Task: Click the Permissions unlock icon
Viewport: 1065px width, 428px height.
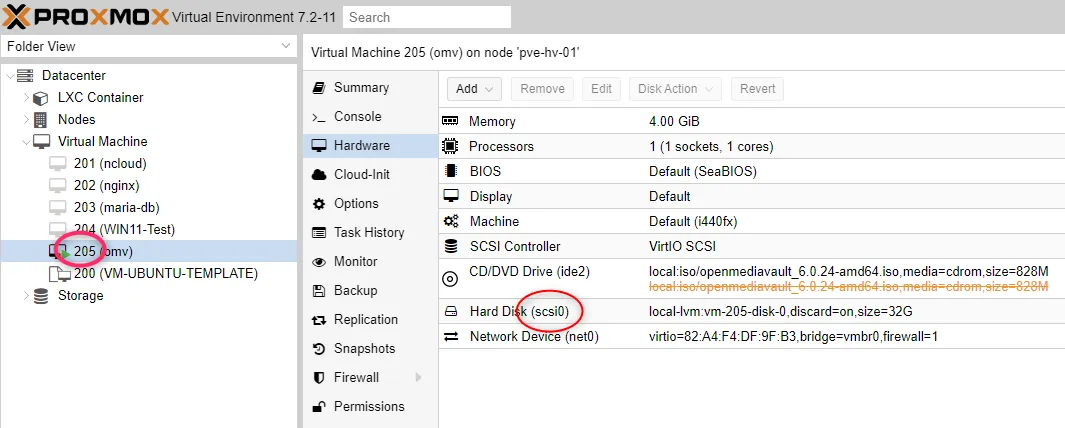Action: (x=319, y=407)
